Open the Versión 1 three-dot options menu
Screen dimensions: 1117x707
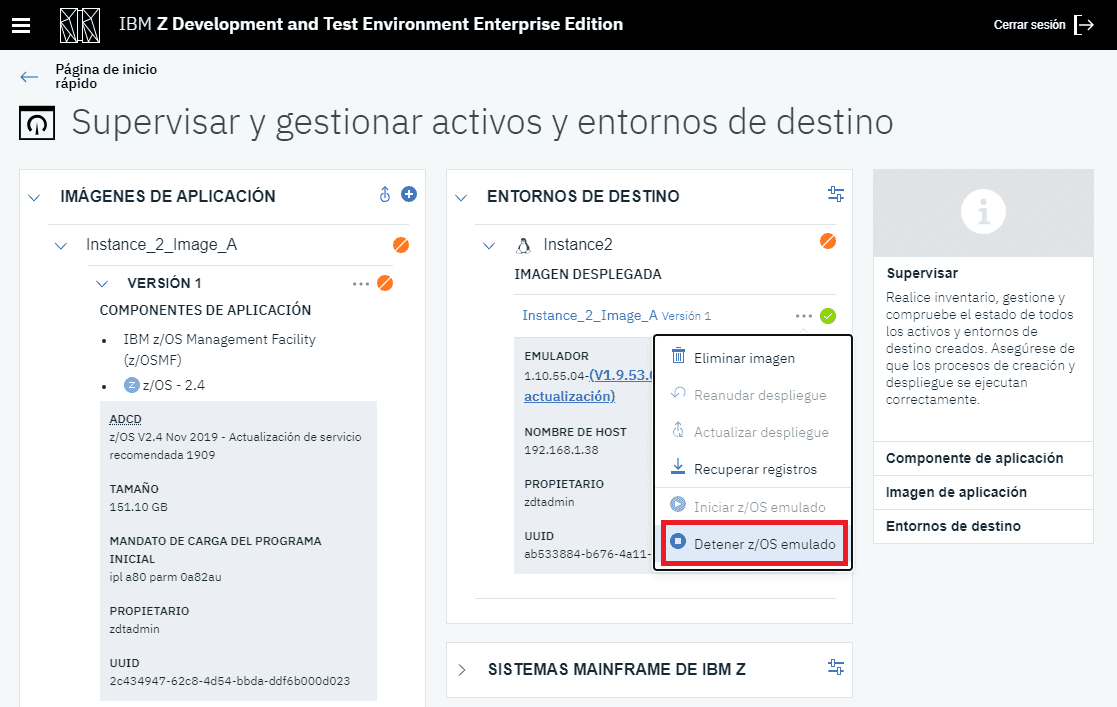pos(361,284)
